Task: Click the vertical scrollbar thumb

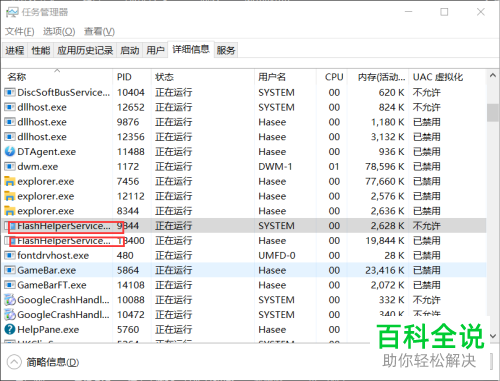Action: coord(493,113)
